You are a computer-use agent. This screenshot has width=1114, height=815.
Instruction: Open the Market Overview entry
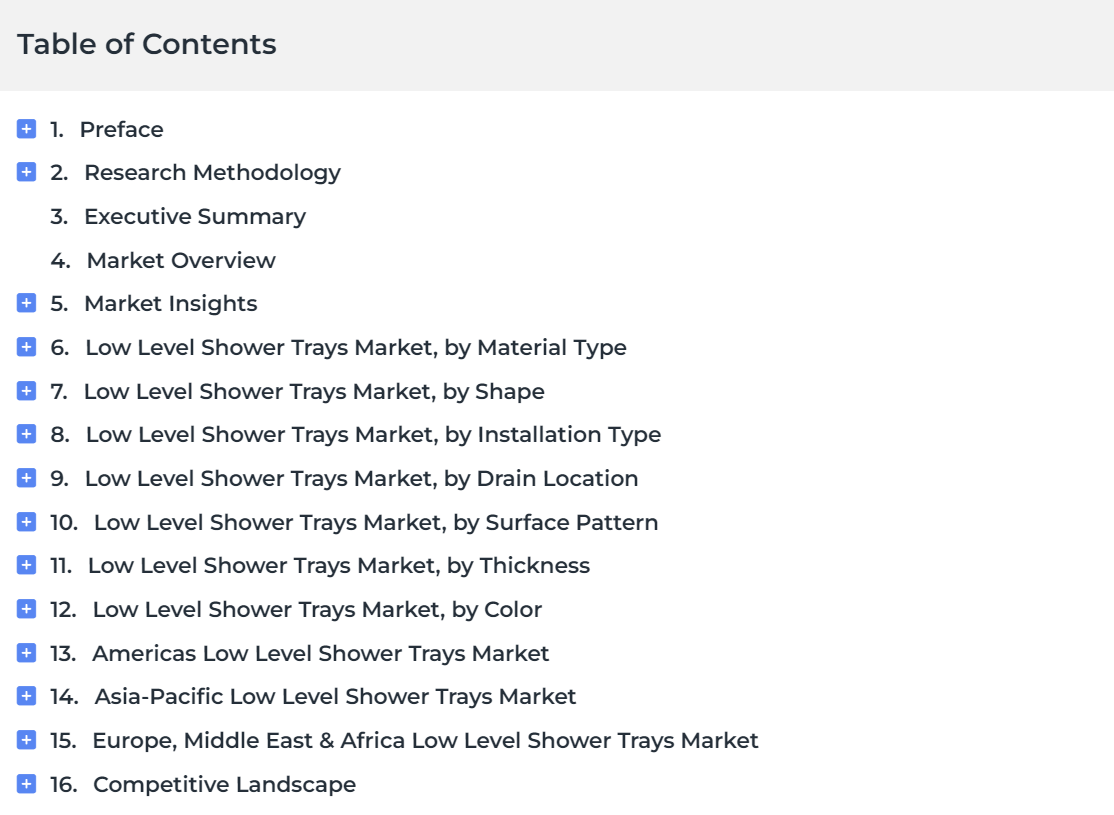[x=181, y=260]
